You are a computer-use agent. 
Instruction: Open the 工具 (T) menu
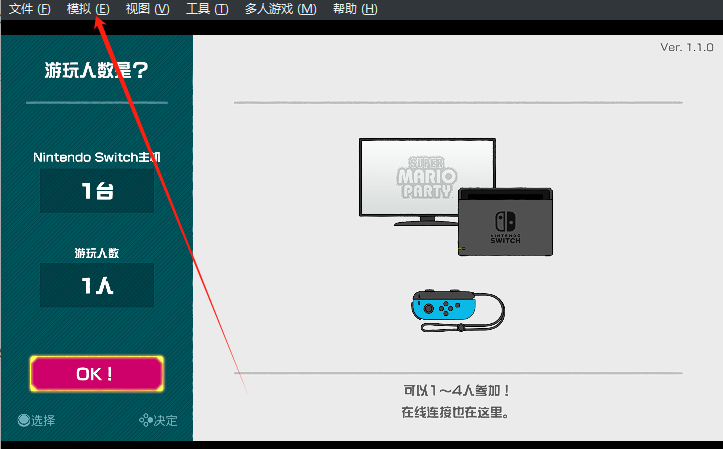pyautogui.click(x=207, y=9)
